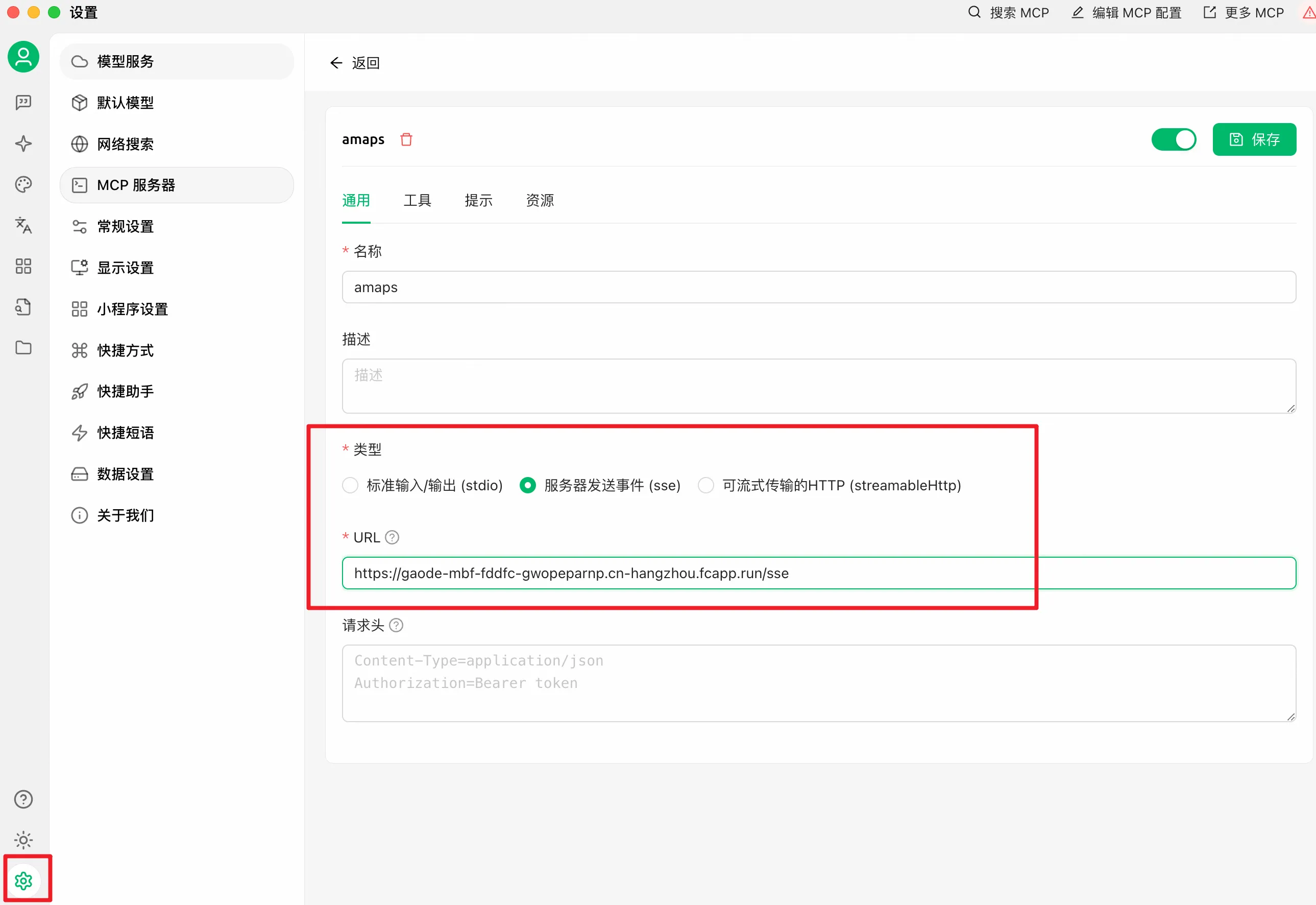The width and height of the screenshot is (1316, 905).
Task: Open 搜索 MCP search
Action: (1008, 12)
